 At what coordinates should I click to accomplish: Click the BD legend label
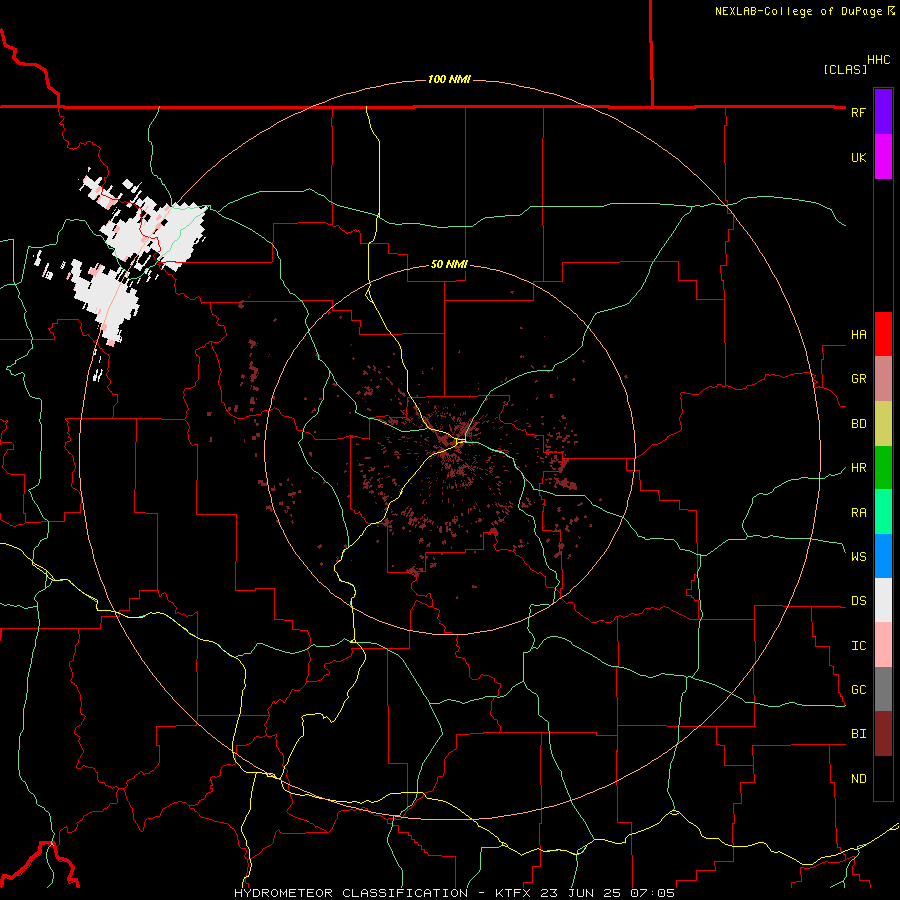pos(858,424)
